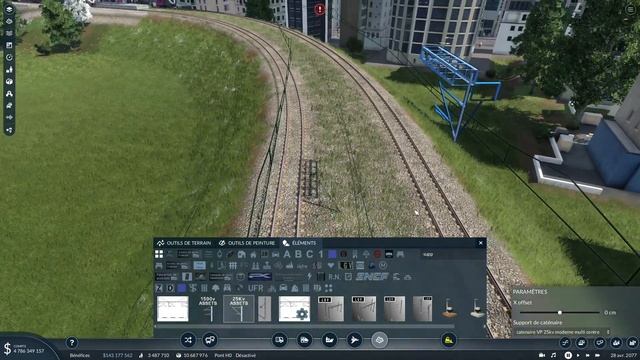Select the letter C asset category
640x360 pixels.
(310, 254)
